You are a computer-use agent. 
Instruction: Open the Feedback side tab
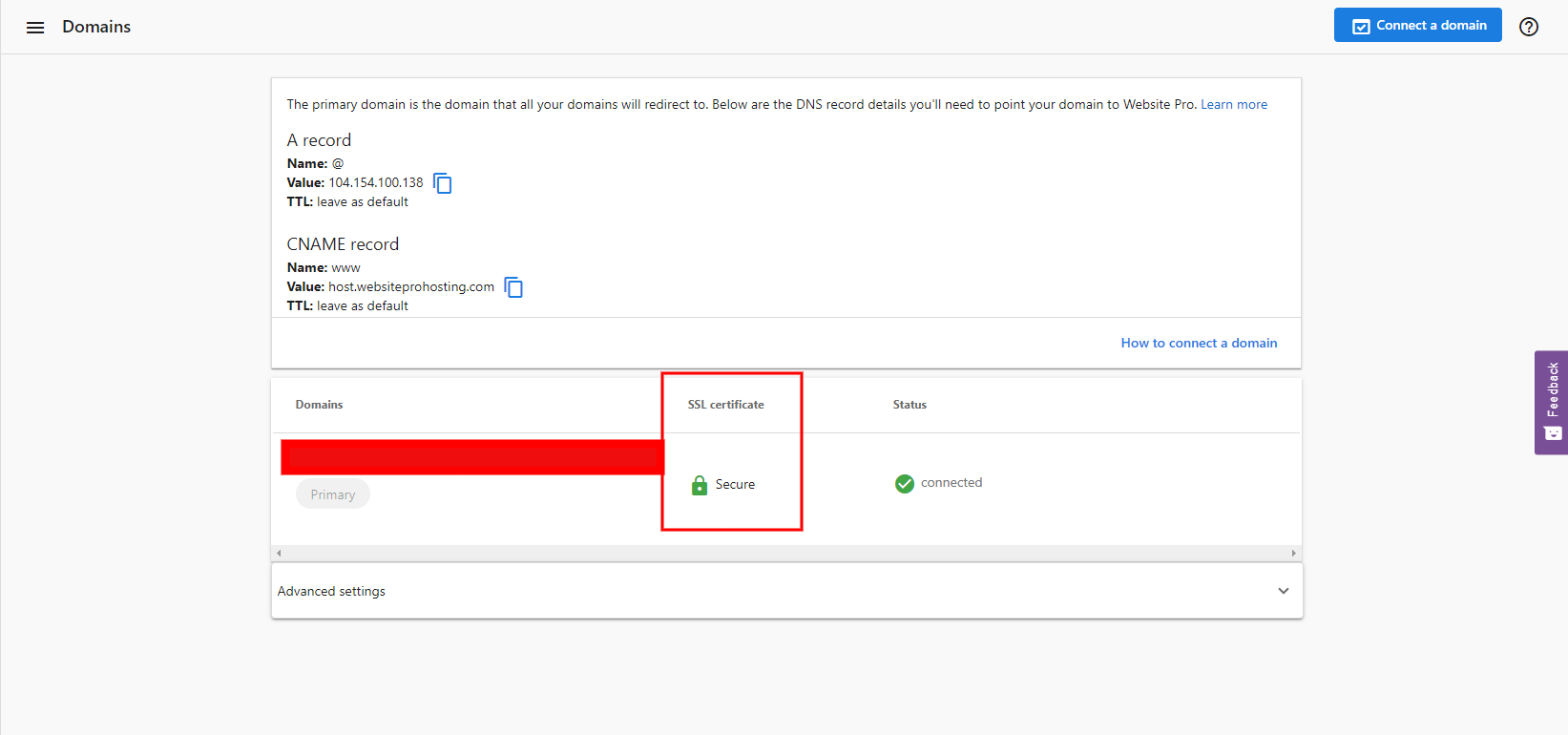tap(1552, 389)
